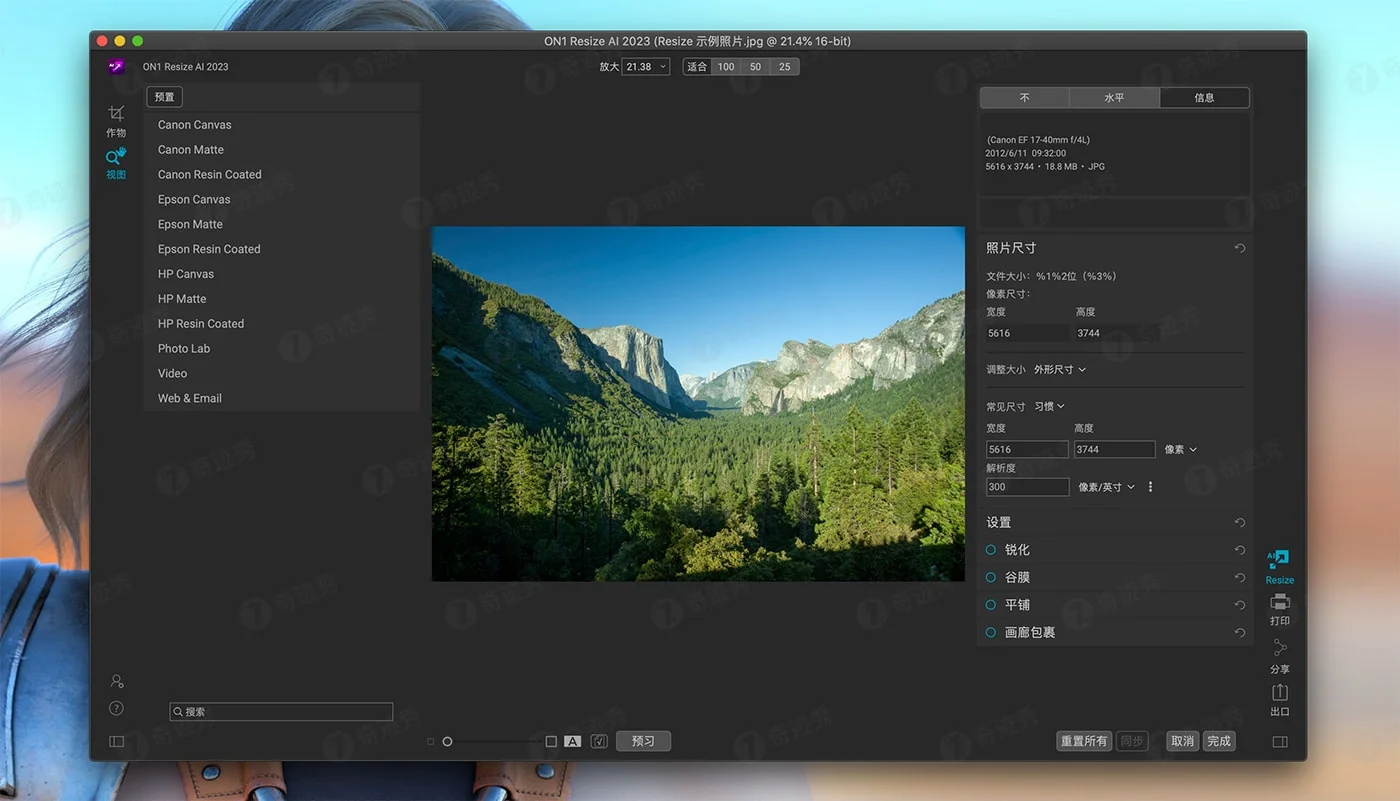Reset the photo size section
Screen dimensions: 1400x801
point(1239,248)
